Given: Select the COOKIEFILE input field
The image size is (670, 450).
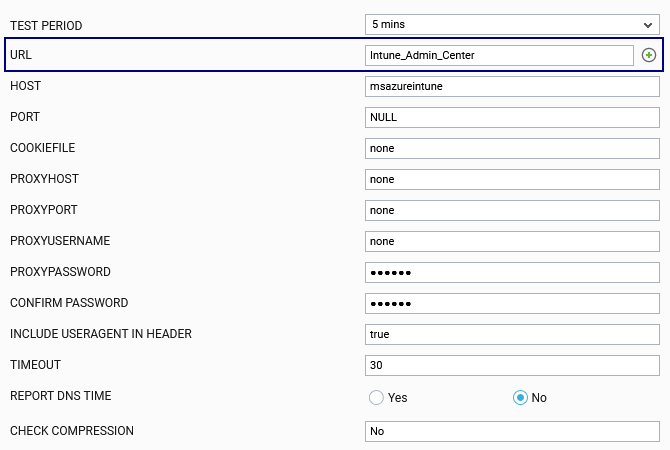Looking at the screenshot, I should 512,148.
